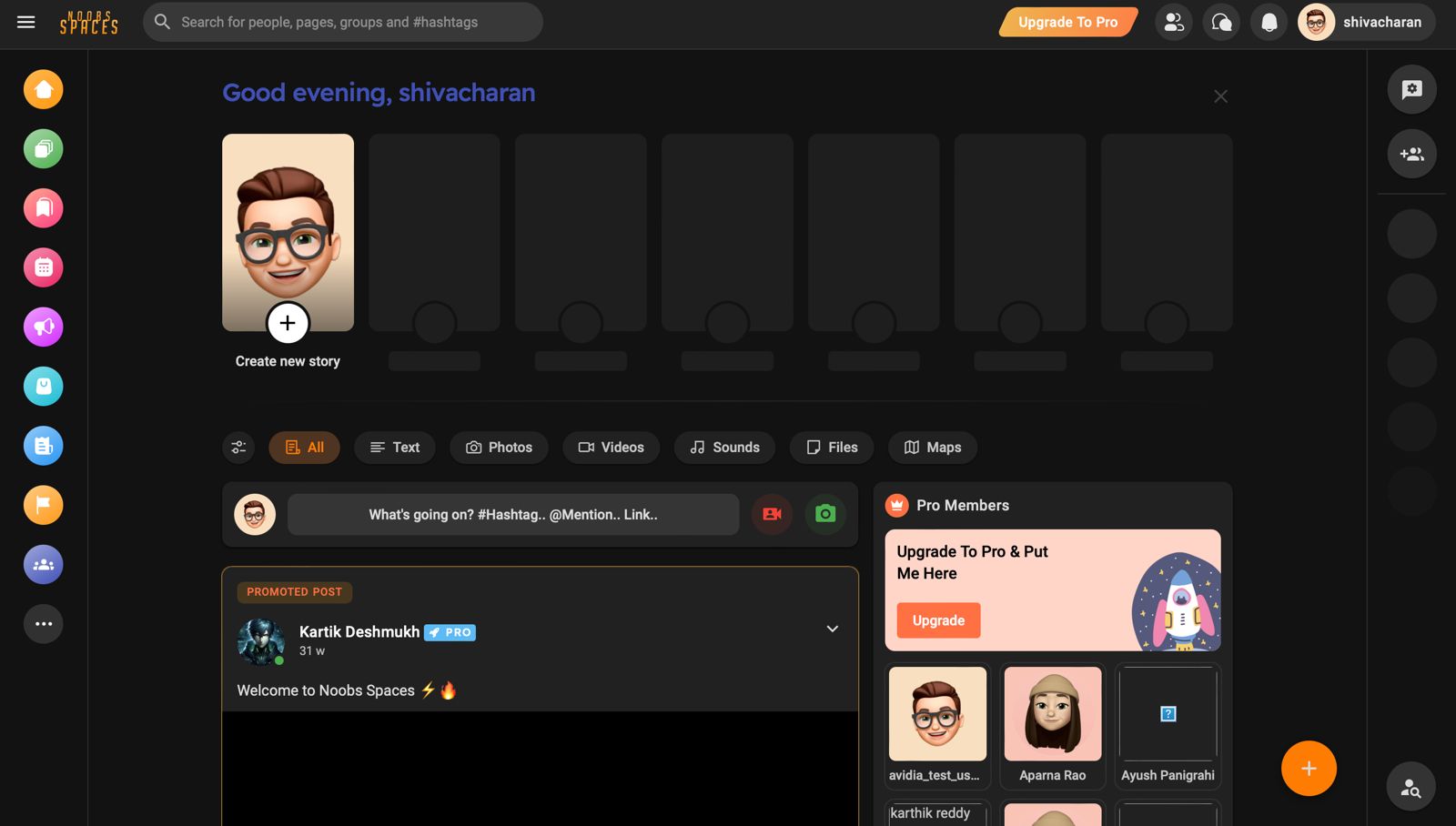Open the megaphone announcements sidebar icon
Viewport: 1456px width, 826px height.
(x=43, y=327)
